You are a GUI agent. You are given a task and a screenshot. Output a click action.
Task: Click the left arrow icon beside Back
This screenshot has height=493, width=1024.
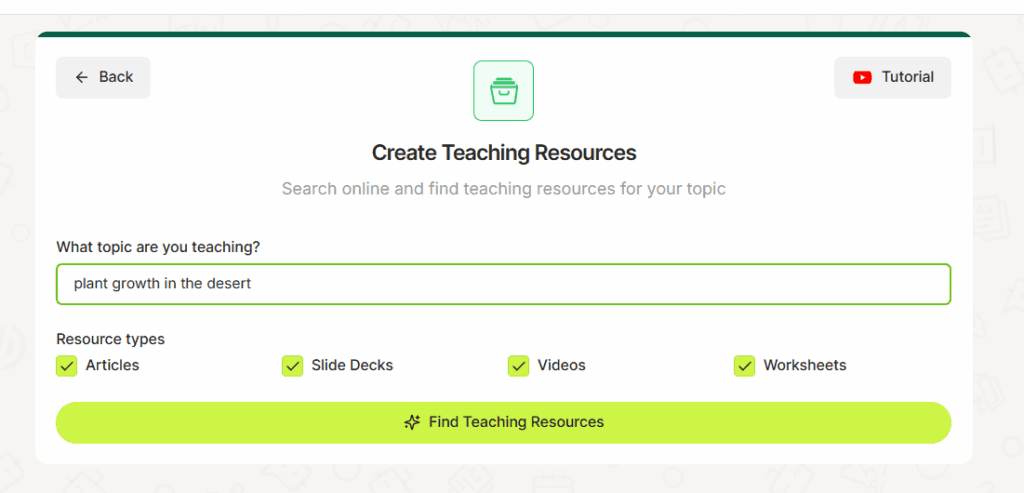coord(81,77)
